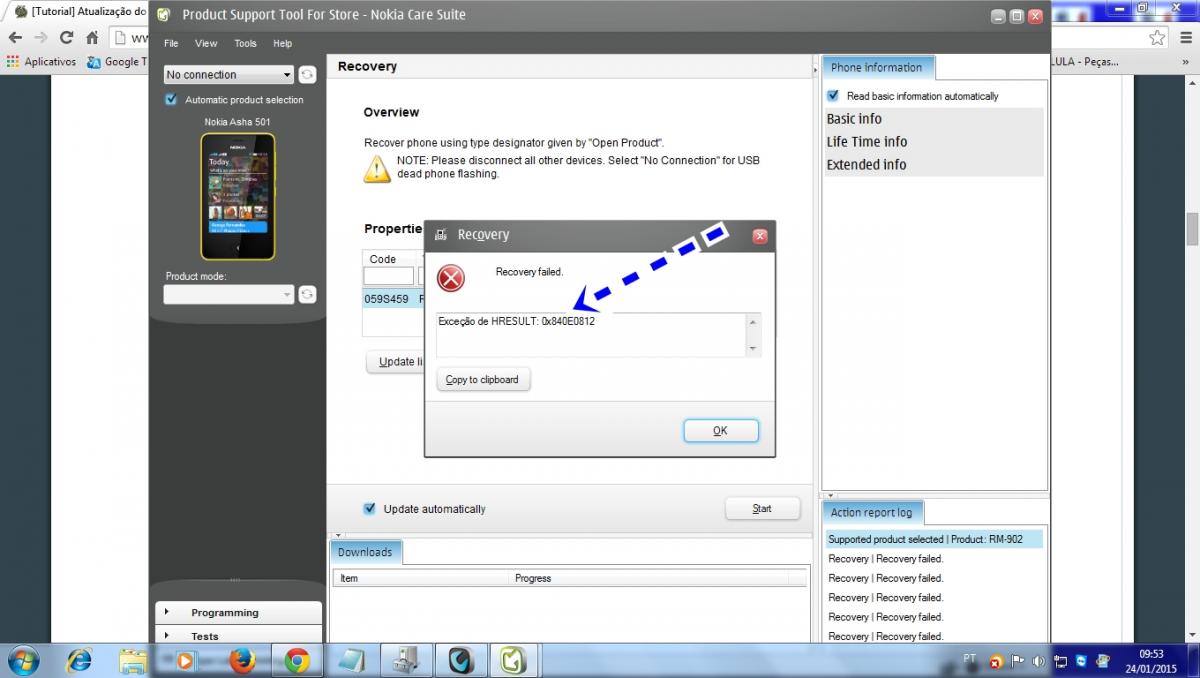Click the yellow warning note icon
This screenshot has width=1200, height=678.
(x=376, y=169)
